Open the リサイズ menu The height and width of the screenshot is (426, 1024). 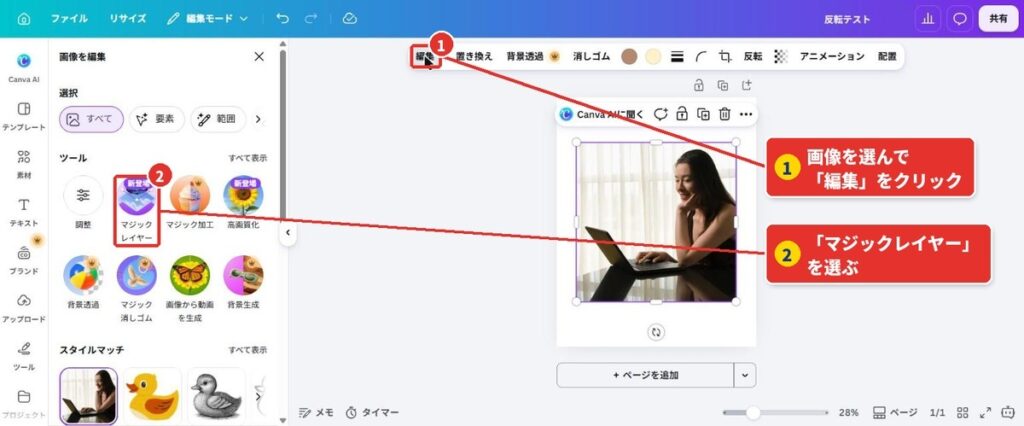127,19
